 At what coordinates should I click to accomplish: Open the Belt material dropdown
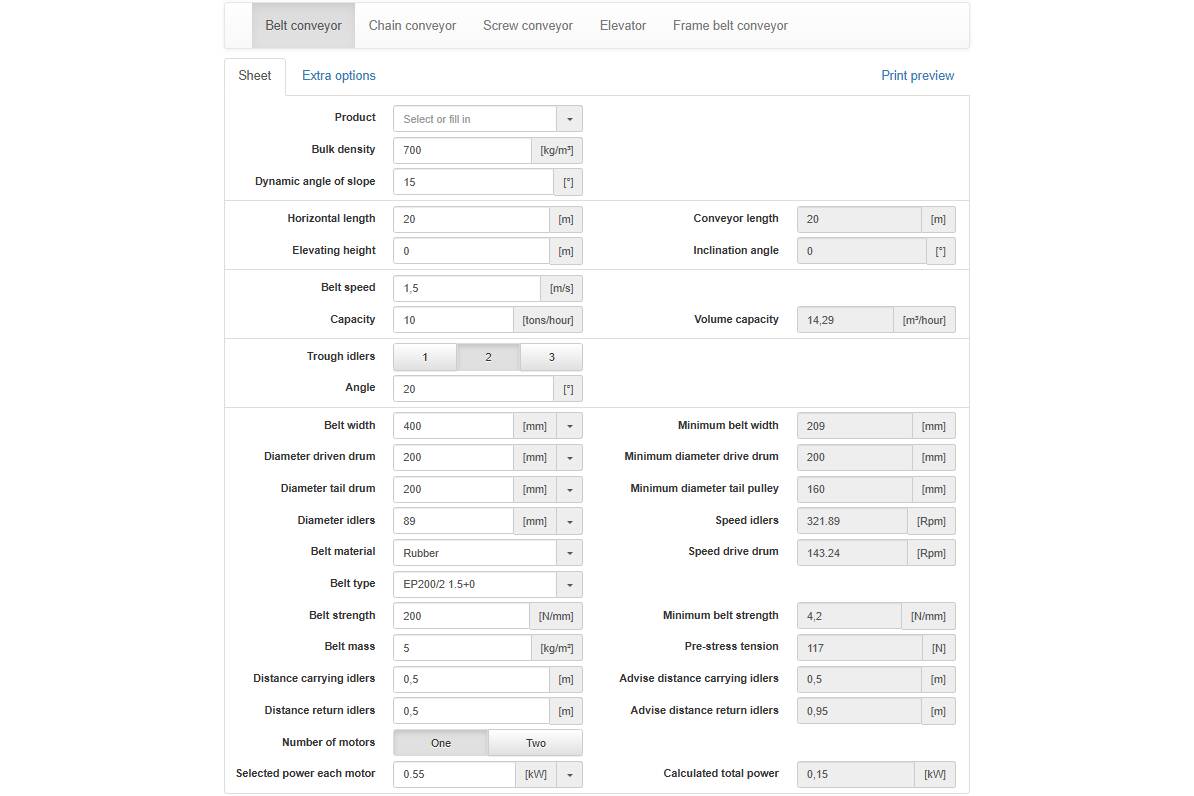point(569,553)
